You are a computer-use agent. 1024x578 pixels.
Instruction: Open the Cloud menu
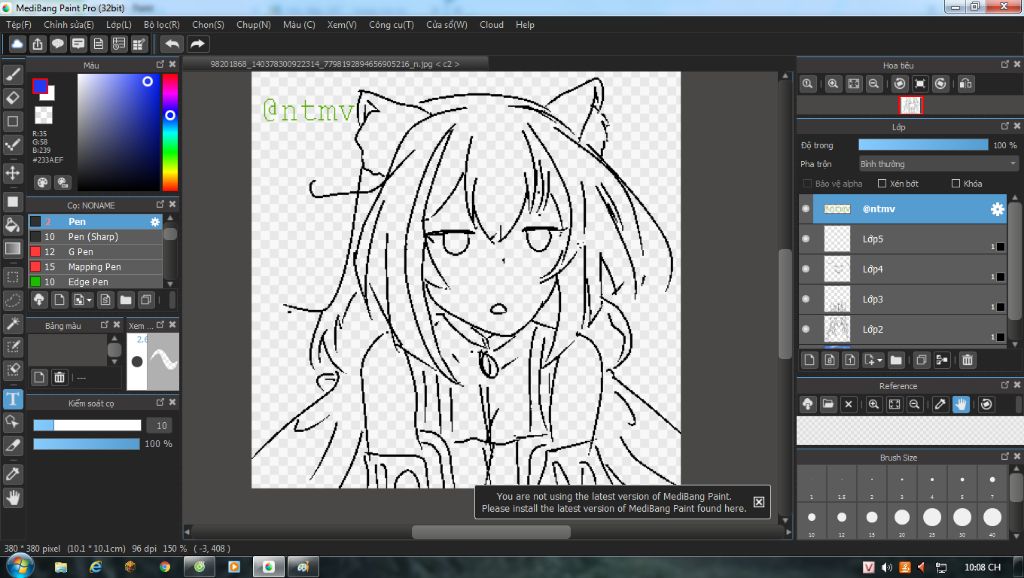[x=491, y=25]
